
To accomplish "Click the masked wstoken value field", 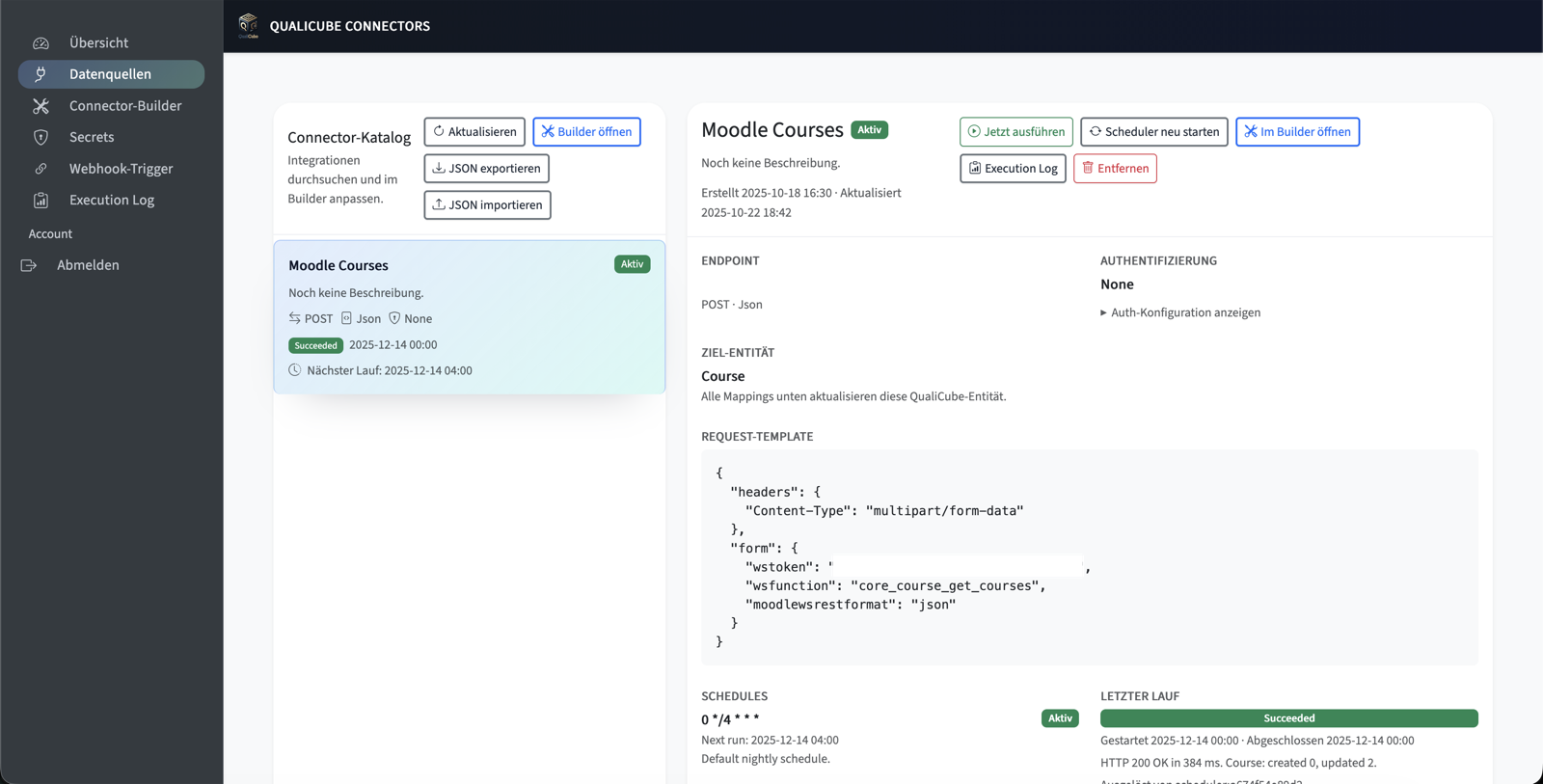I will tap(957, 567).
